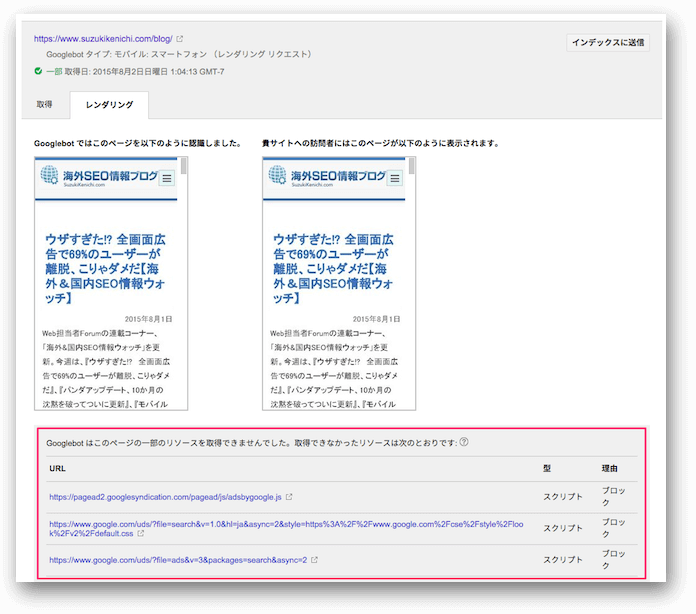
Task: Click external-link icon after default.css URL
Action: coord(140,533)
